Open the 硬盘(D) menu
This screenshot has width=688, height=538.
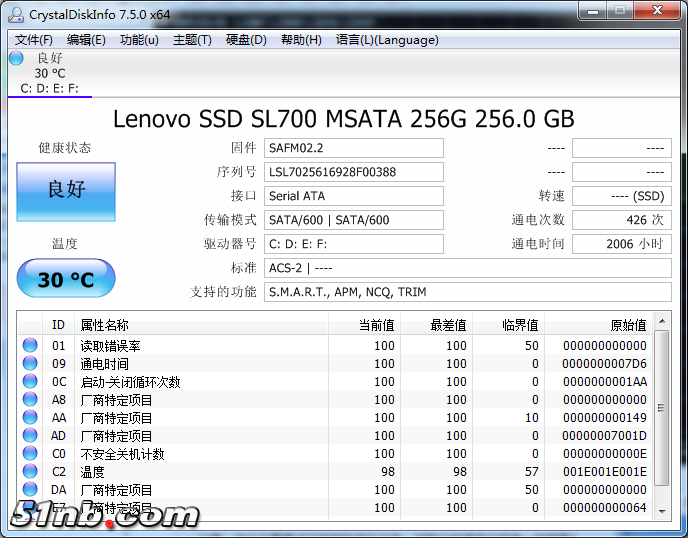(x=246, y=40)
